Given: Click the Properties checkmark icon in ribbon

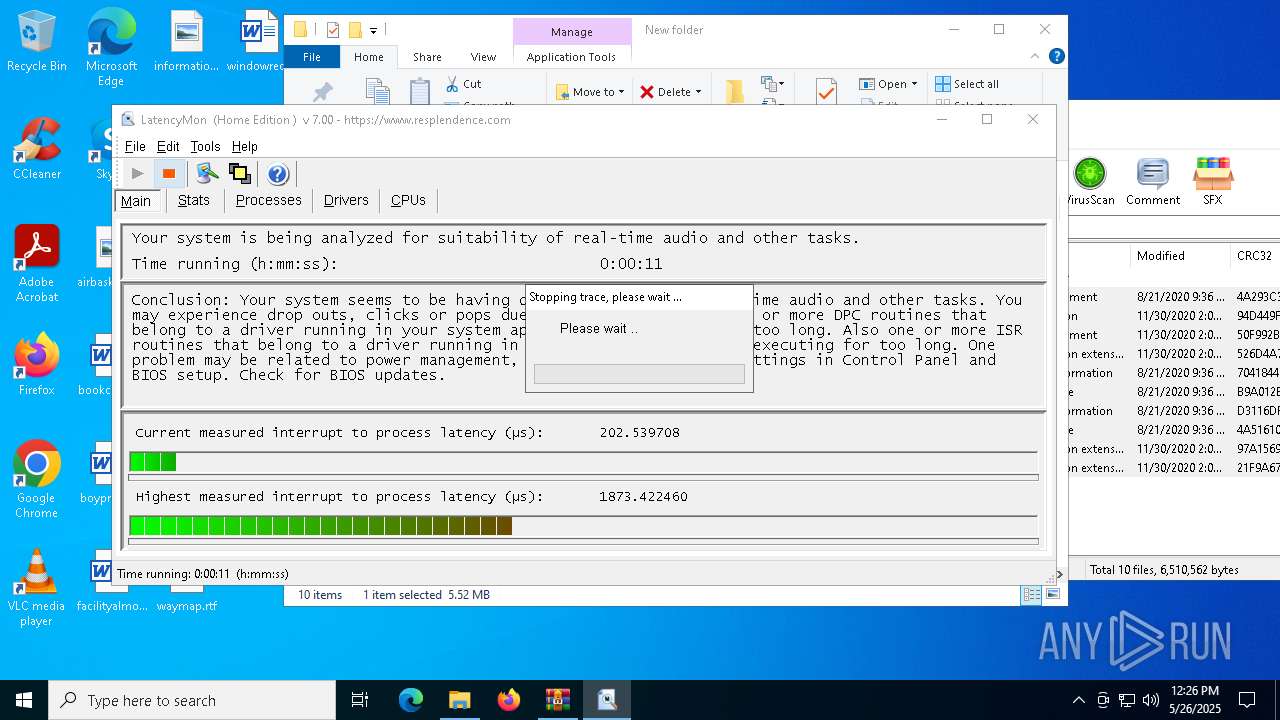Looking at the screenshot, I should click(826, 92).
